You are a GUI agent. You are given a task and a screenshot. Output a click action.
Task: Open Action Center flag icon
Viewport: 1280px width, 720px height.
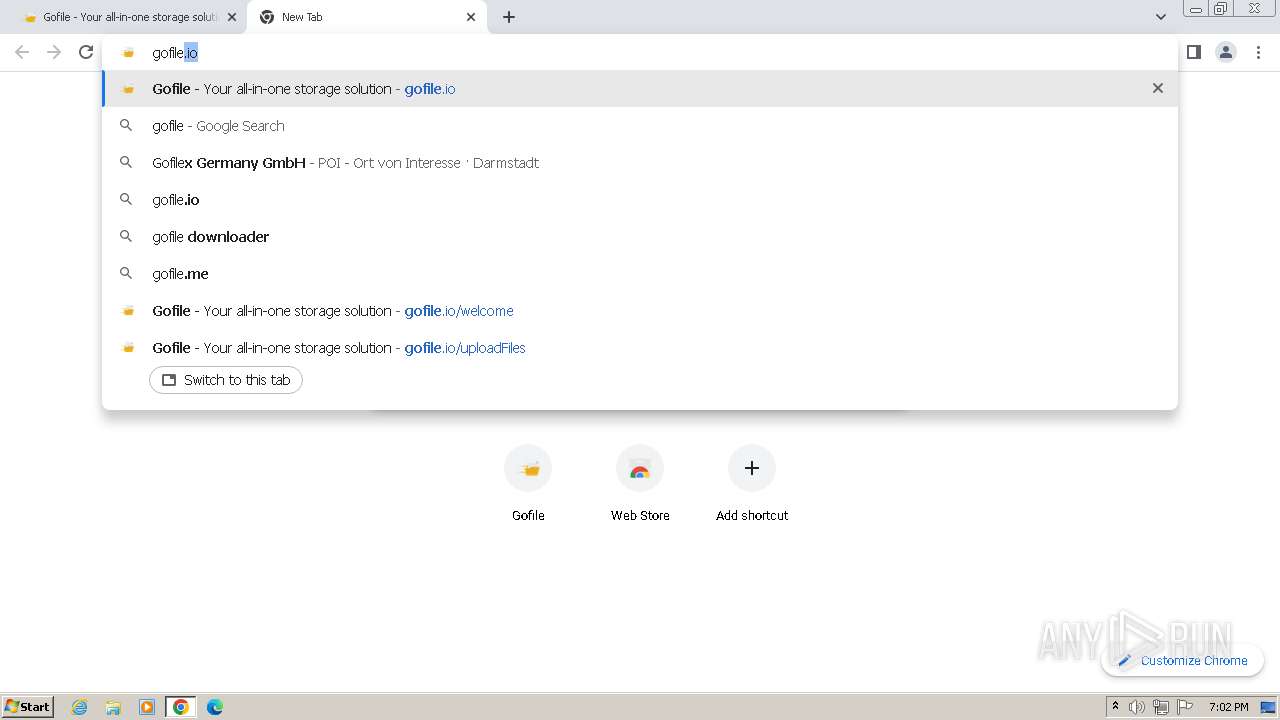click(1185, 707)
